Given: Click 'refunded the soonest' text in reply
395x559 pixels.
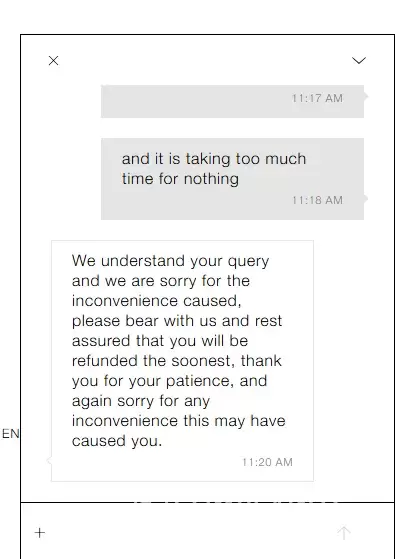Looking at the screenshot, I should (152, 361).
